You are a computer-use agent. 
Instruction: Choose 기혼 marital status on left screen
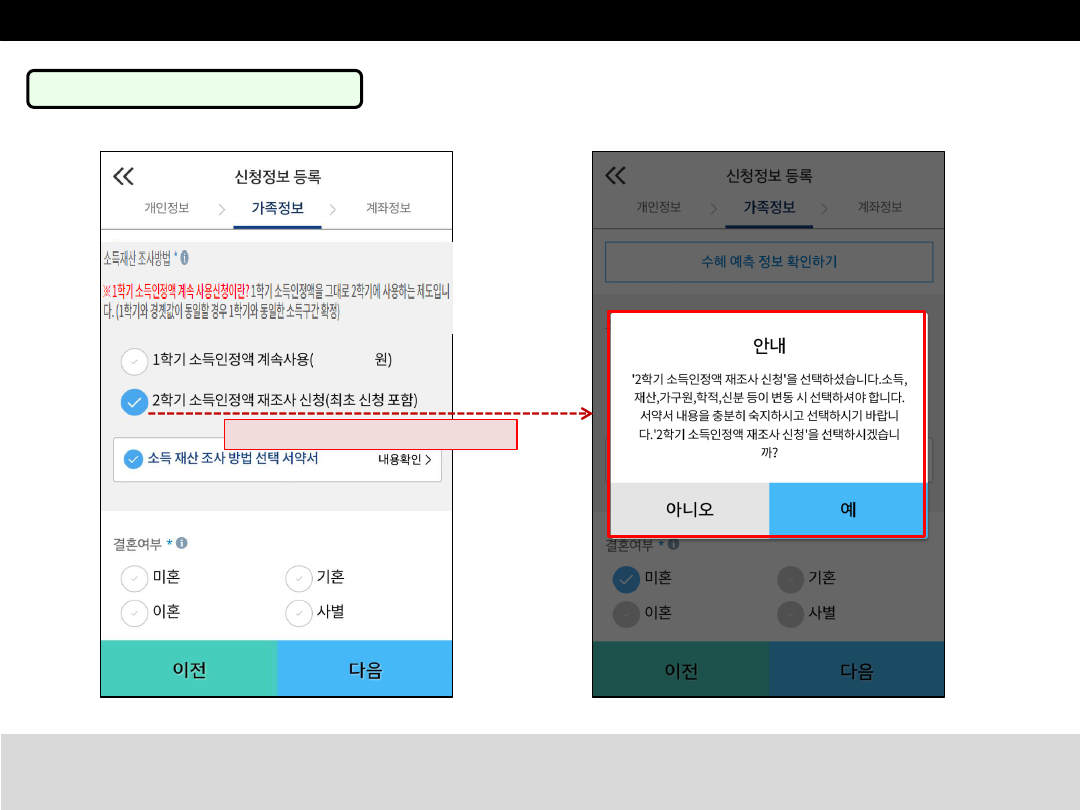point(299,578)
